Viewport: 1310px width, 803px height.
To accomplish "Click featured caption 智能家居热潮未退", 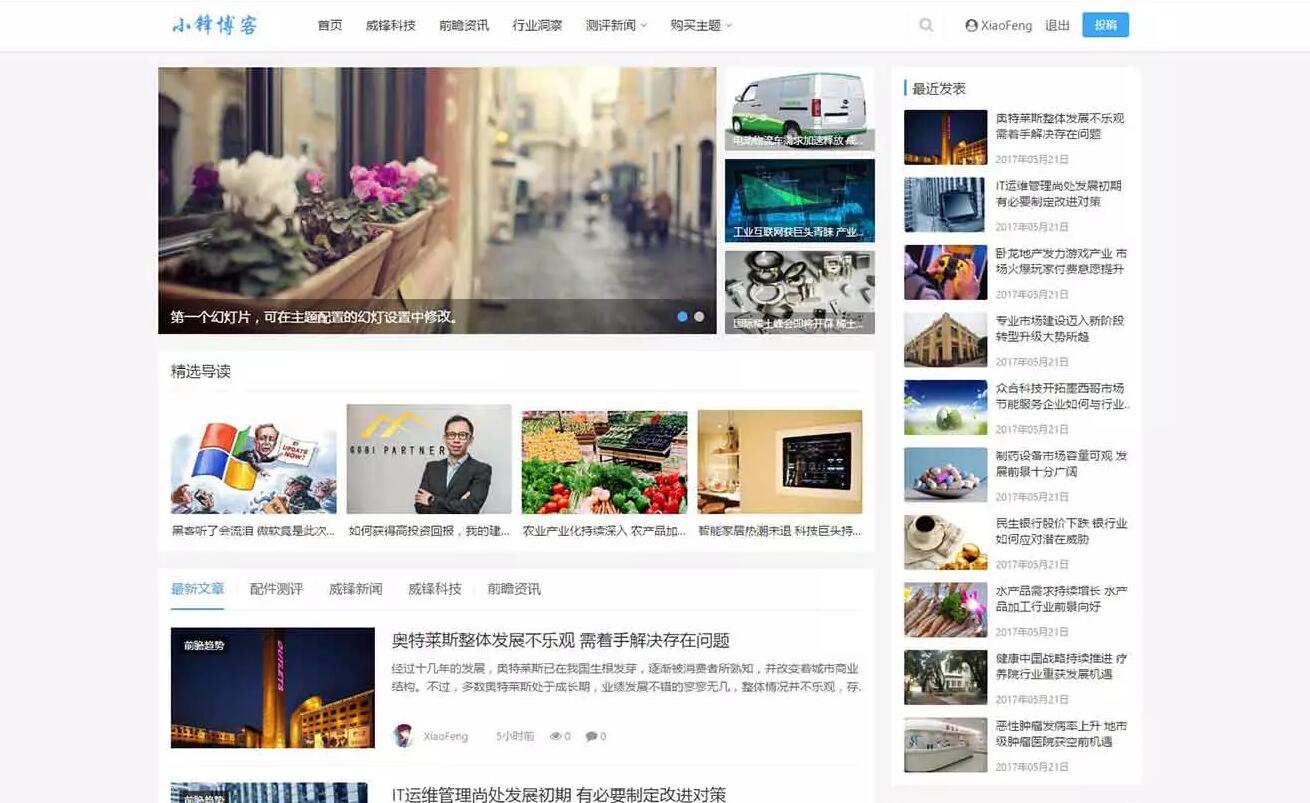I will click(x=780, y=531).
